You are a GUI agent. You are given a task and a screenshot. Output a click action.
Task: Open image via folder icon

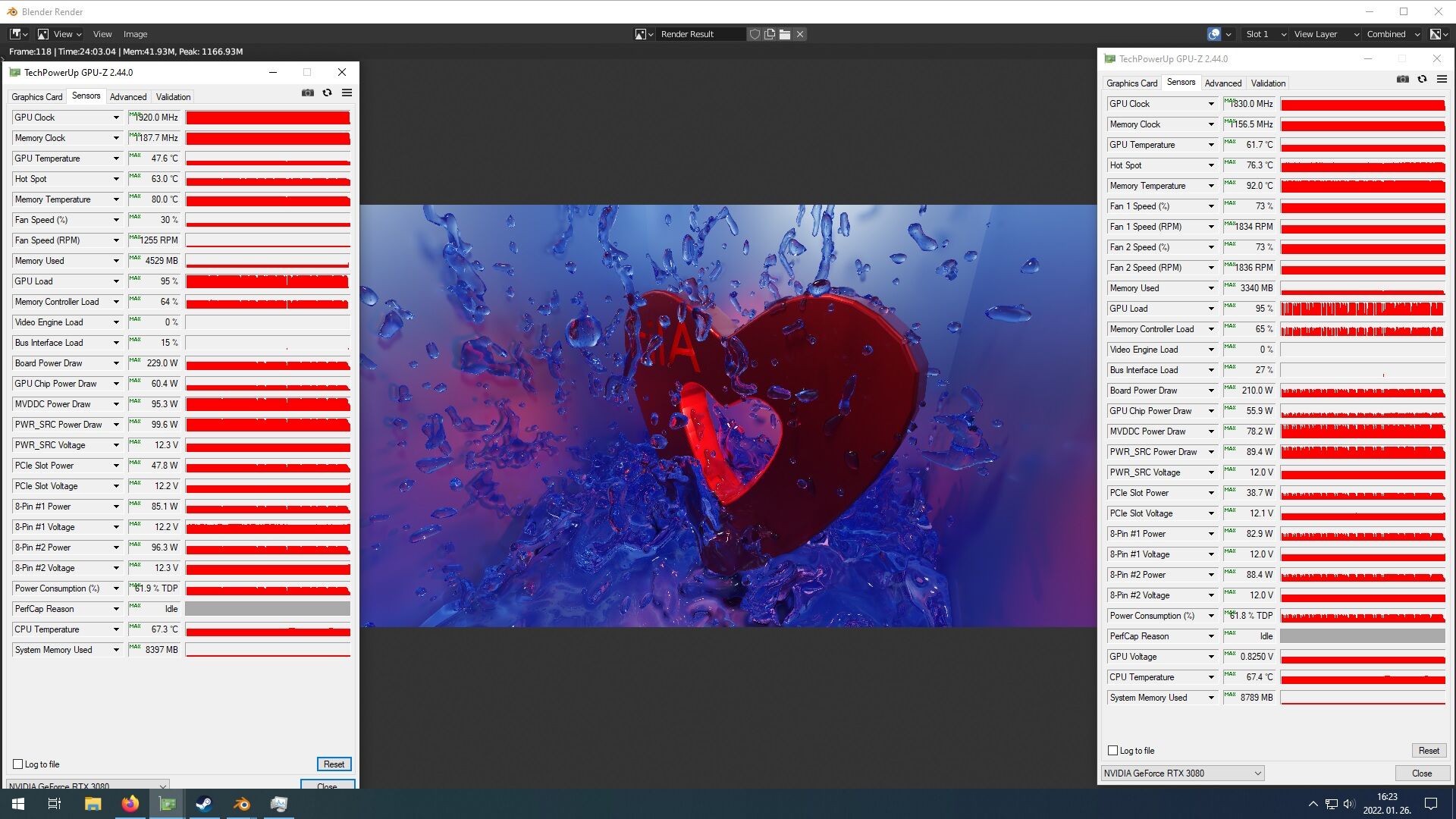pyautogui.click(x=785, y=34)
